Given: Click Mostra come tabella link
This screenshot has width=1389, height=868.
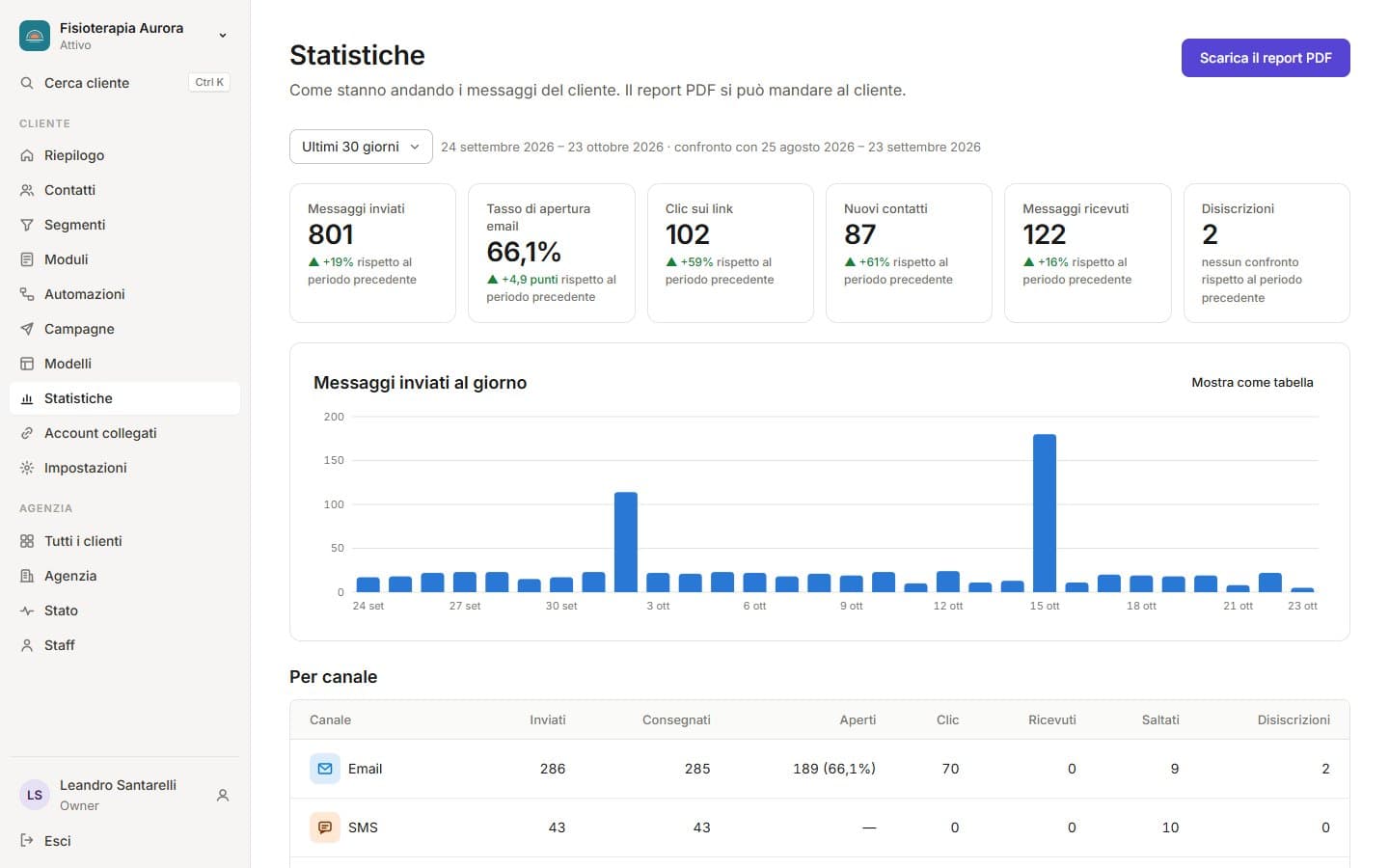Looking at the screenshot, I should click(x=1252, y=383).
